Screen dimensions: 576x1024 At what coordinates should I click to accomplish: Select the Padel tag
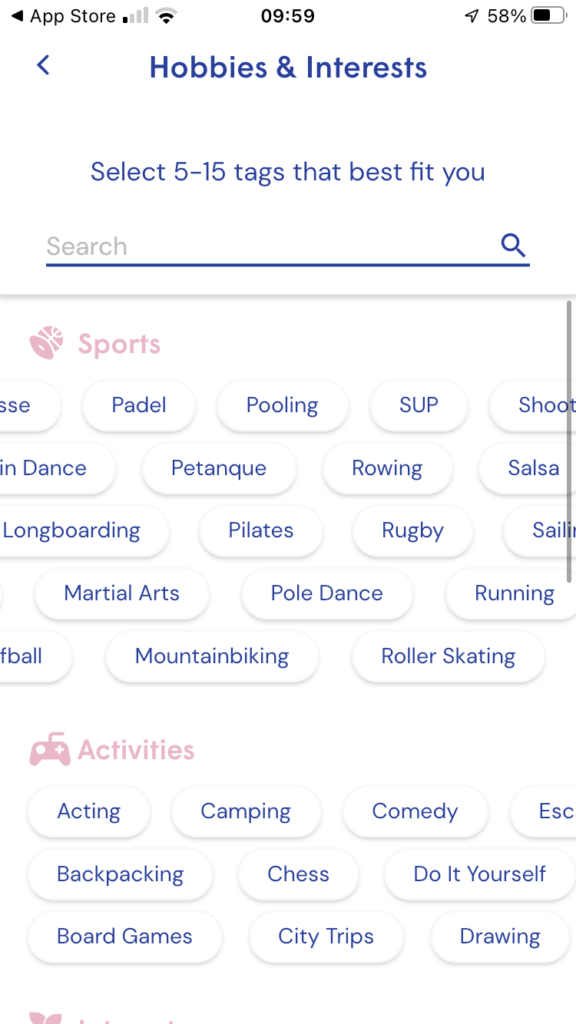(x=138, y=406)
